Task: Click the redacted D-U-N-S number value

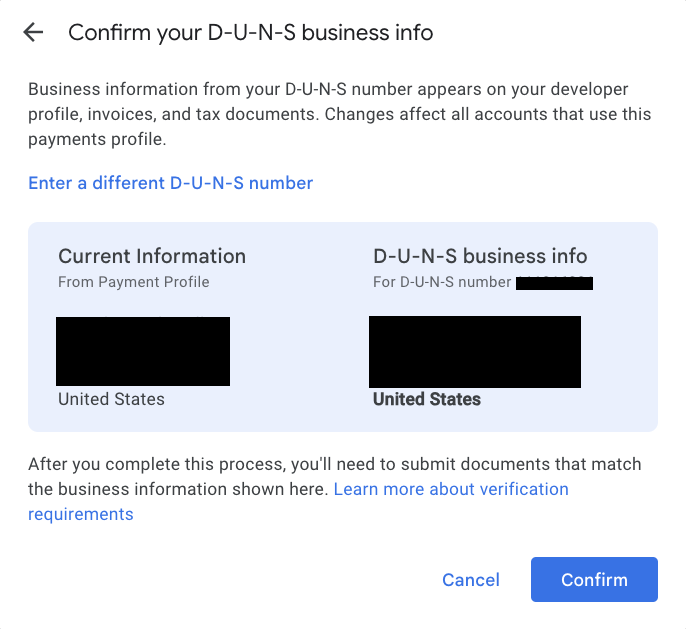Action: 554,283
